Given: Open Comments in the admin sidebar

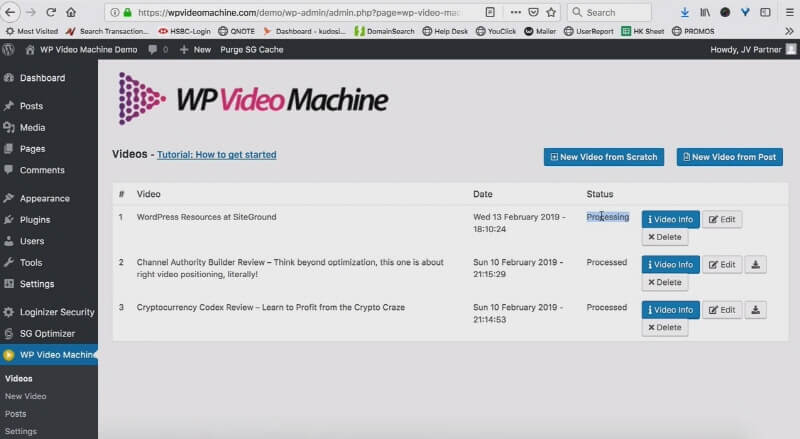Looking at the screenshot, I should pos(42,170).
